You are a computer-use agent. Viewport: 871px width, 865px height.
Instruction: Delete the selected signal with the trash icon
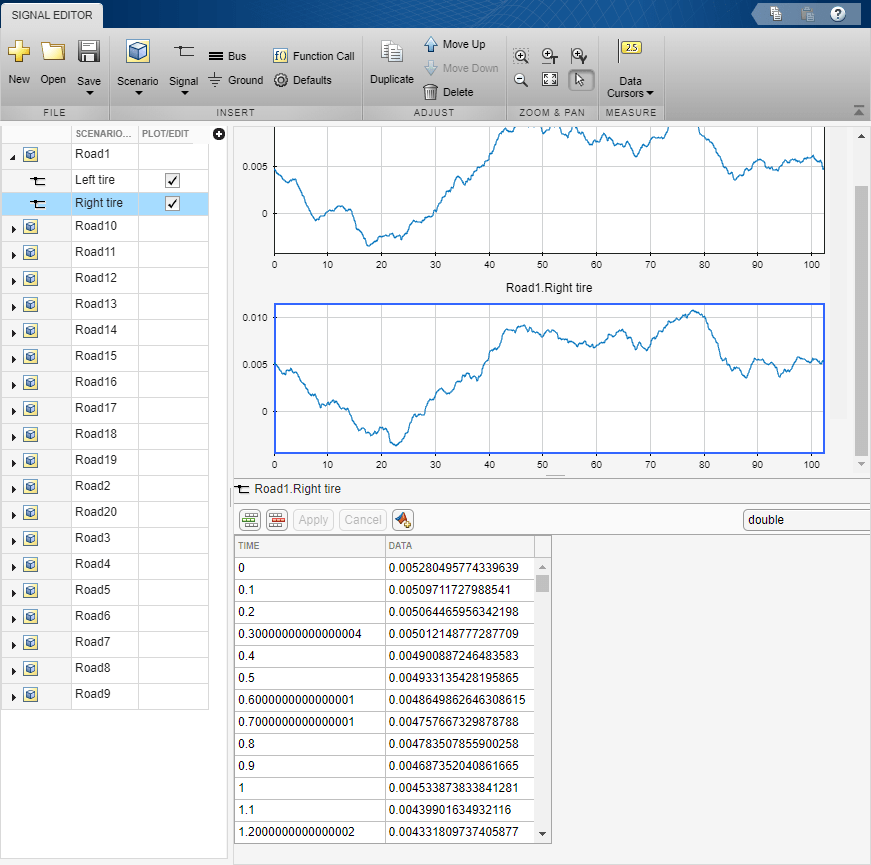pyautogui.click(x=430, y=92)
